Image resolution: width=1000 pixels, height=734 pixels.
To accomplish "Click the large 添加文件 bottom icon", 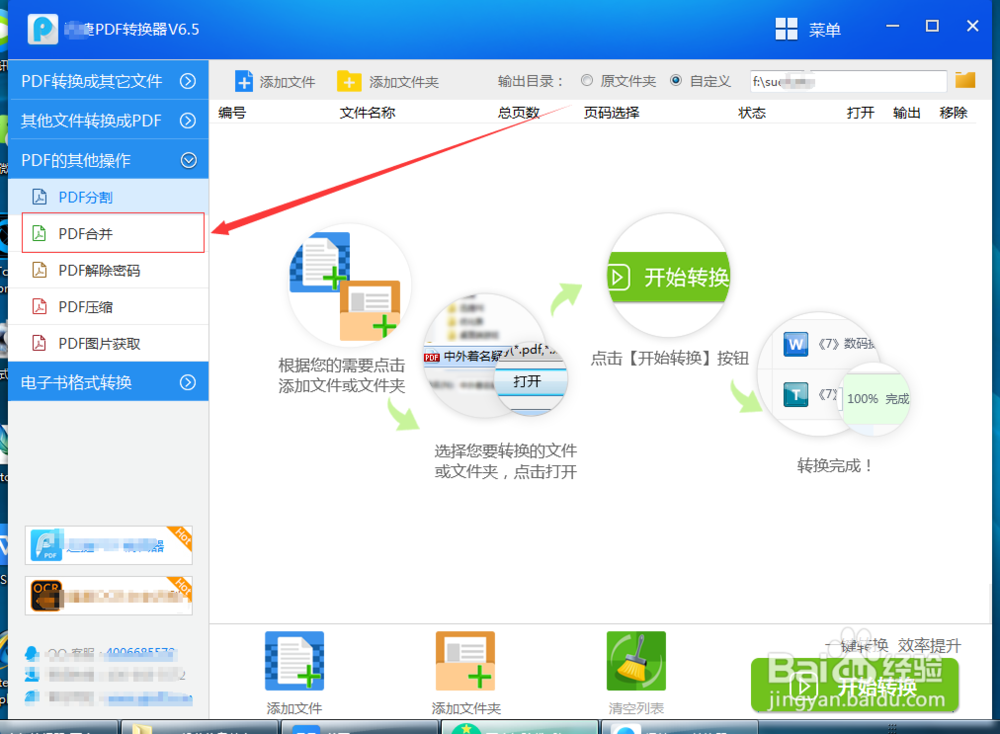I will pyautogui.click(x=295, y=661).
